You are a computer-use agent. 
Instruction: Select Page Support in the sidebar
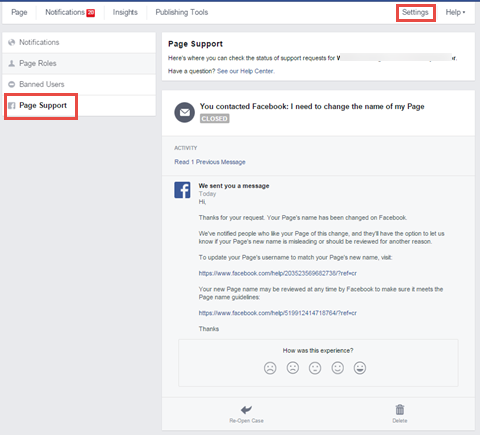pyautogui.click(x=79, y=106)
